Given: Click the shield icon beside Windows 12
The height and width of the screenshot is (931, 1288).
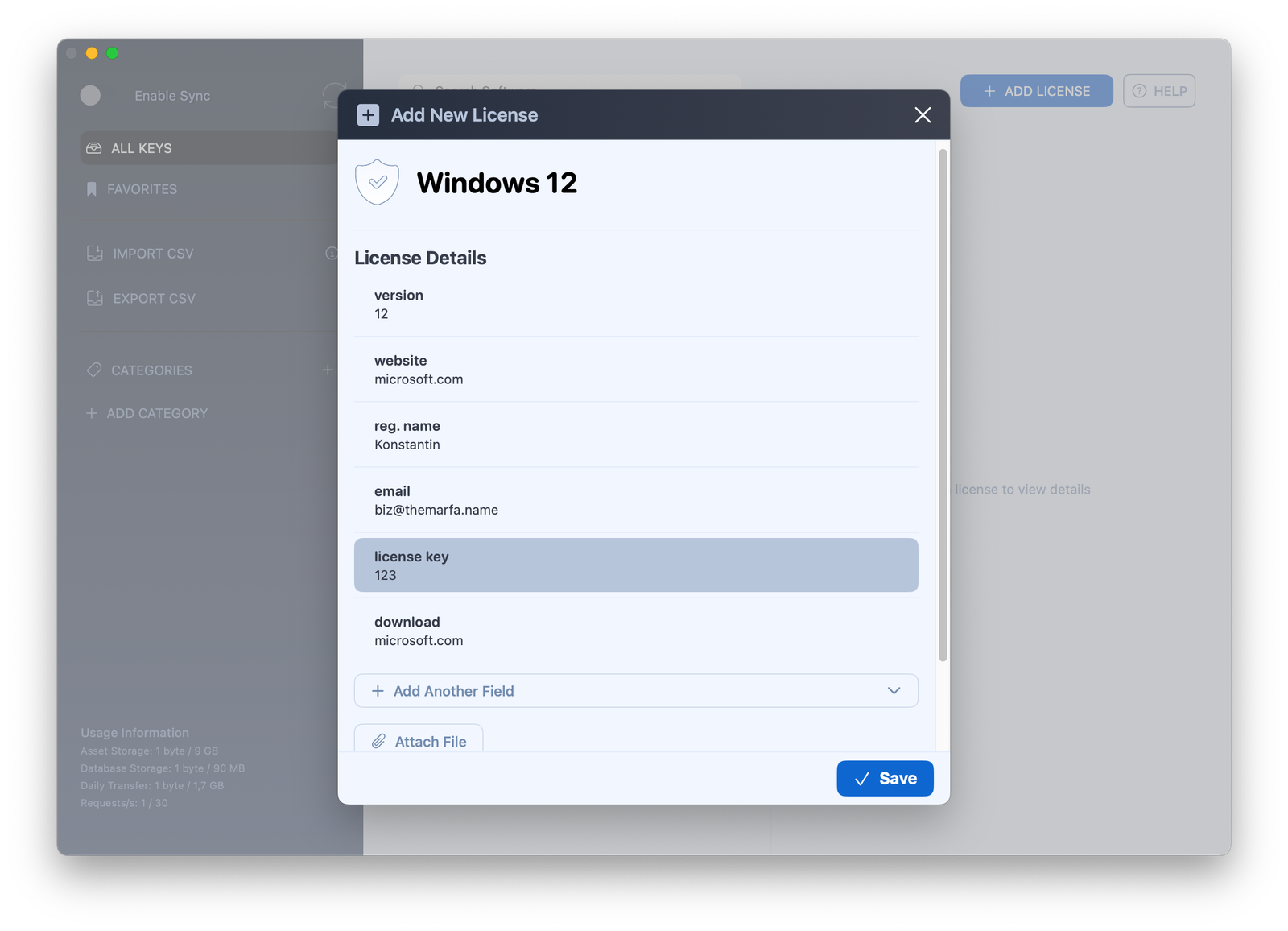Looking at the screenshot, I should [x=378, y=182].
